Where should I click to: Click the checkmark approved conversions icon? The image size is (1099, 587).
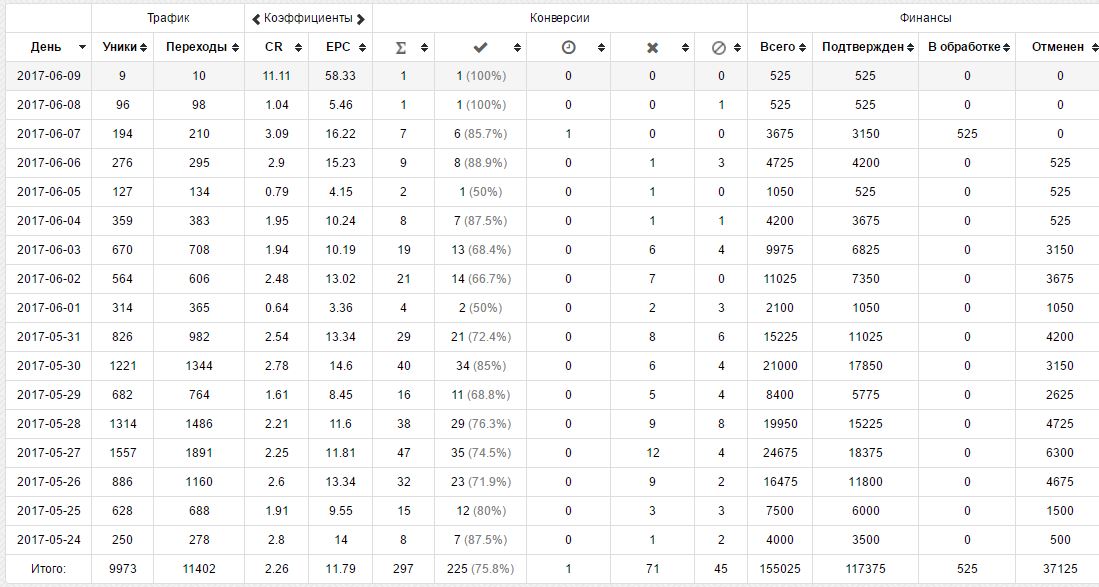click(x=480, y=48)
